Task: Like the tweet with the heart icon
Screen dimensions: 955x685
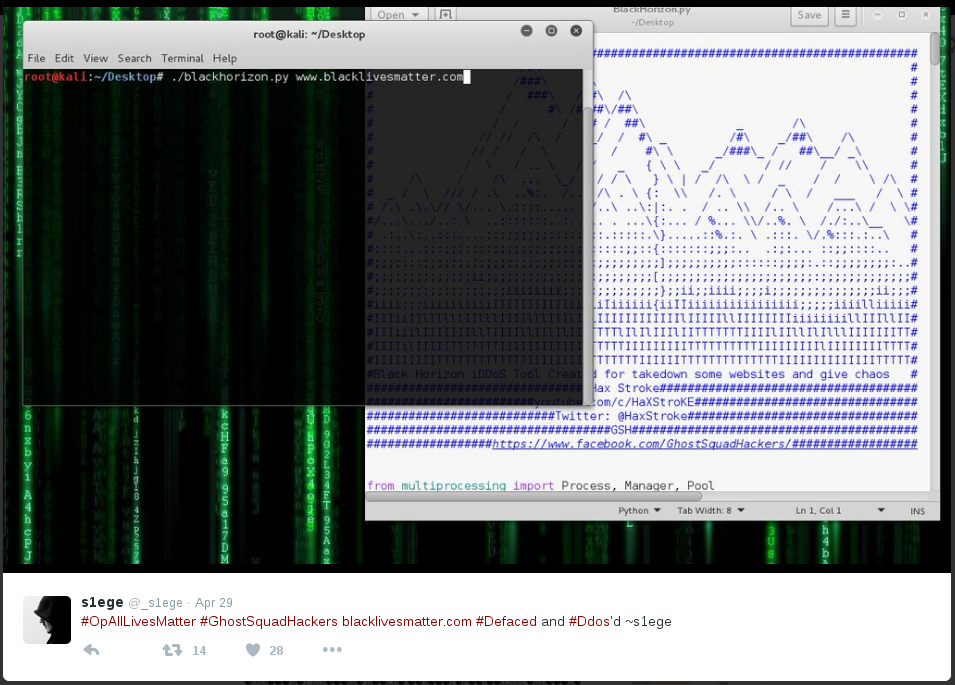Action: point(253,650)
